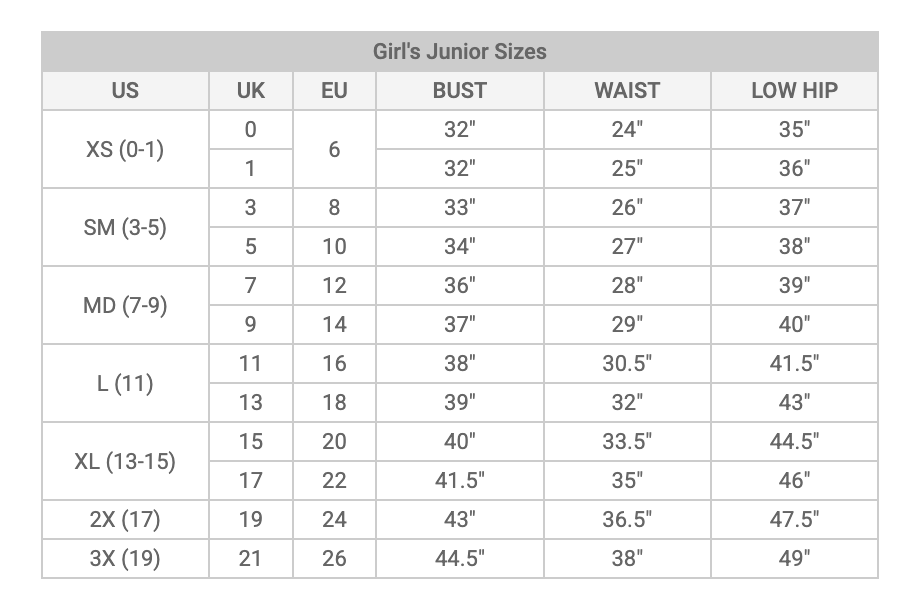Viewport: 908px width, 600px height.
Task: Click the BUST column header
Action: (x=460, y=91)
